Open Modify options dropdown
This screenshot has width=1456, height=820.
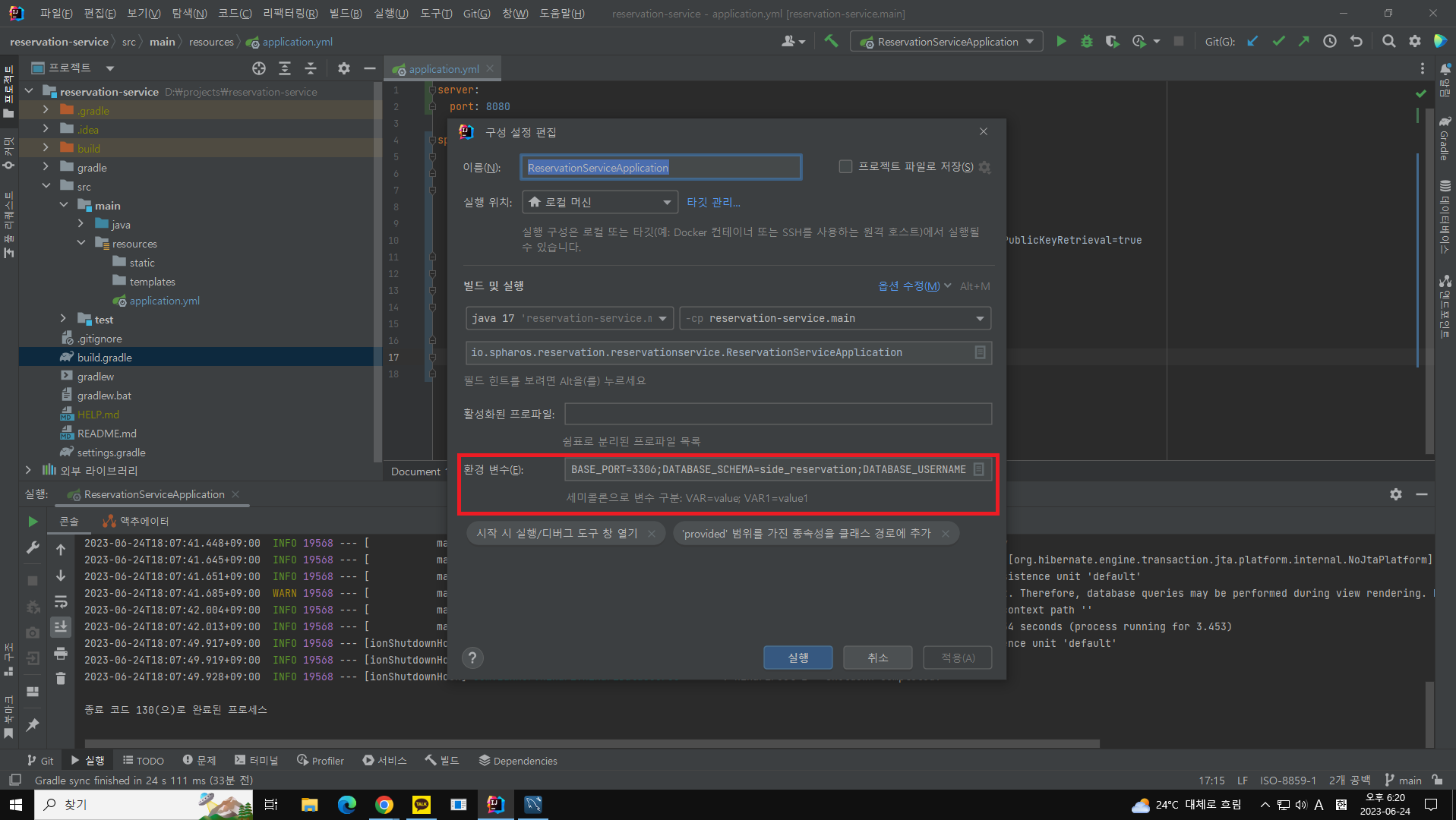coord(914,286)
